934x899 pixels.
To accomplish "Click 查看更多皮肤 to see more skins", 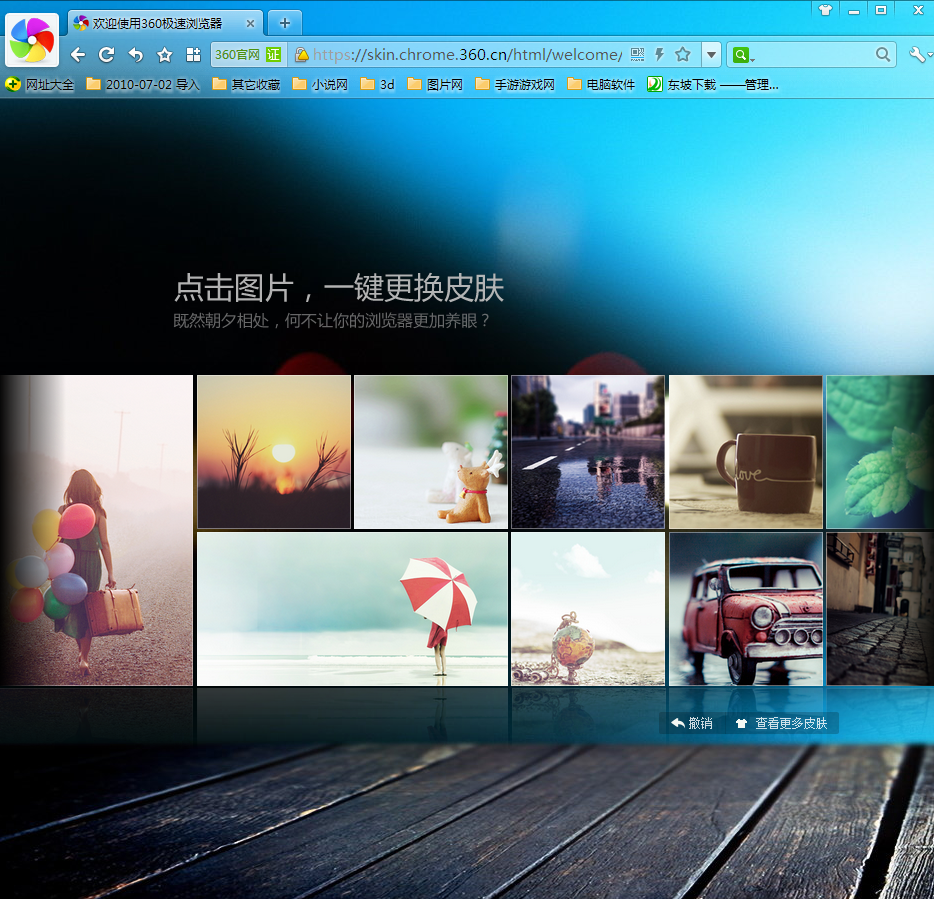I will coord(782,723).
